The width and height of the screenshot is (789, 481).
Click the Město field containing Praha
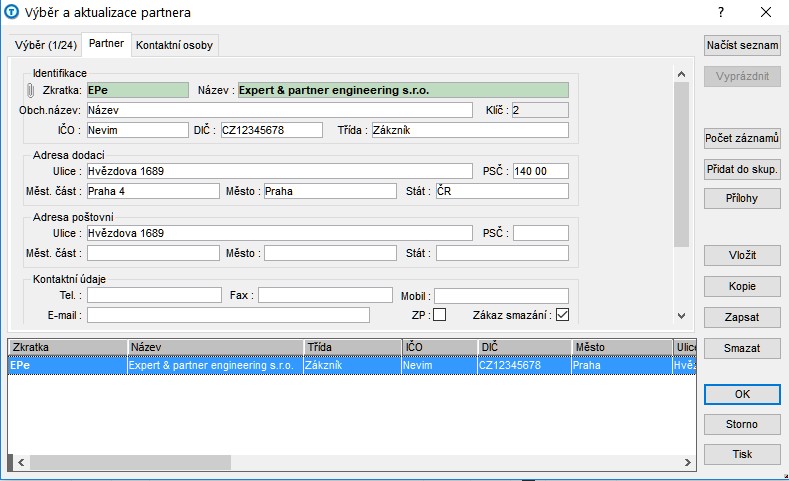tap(330, 191)
